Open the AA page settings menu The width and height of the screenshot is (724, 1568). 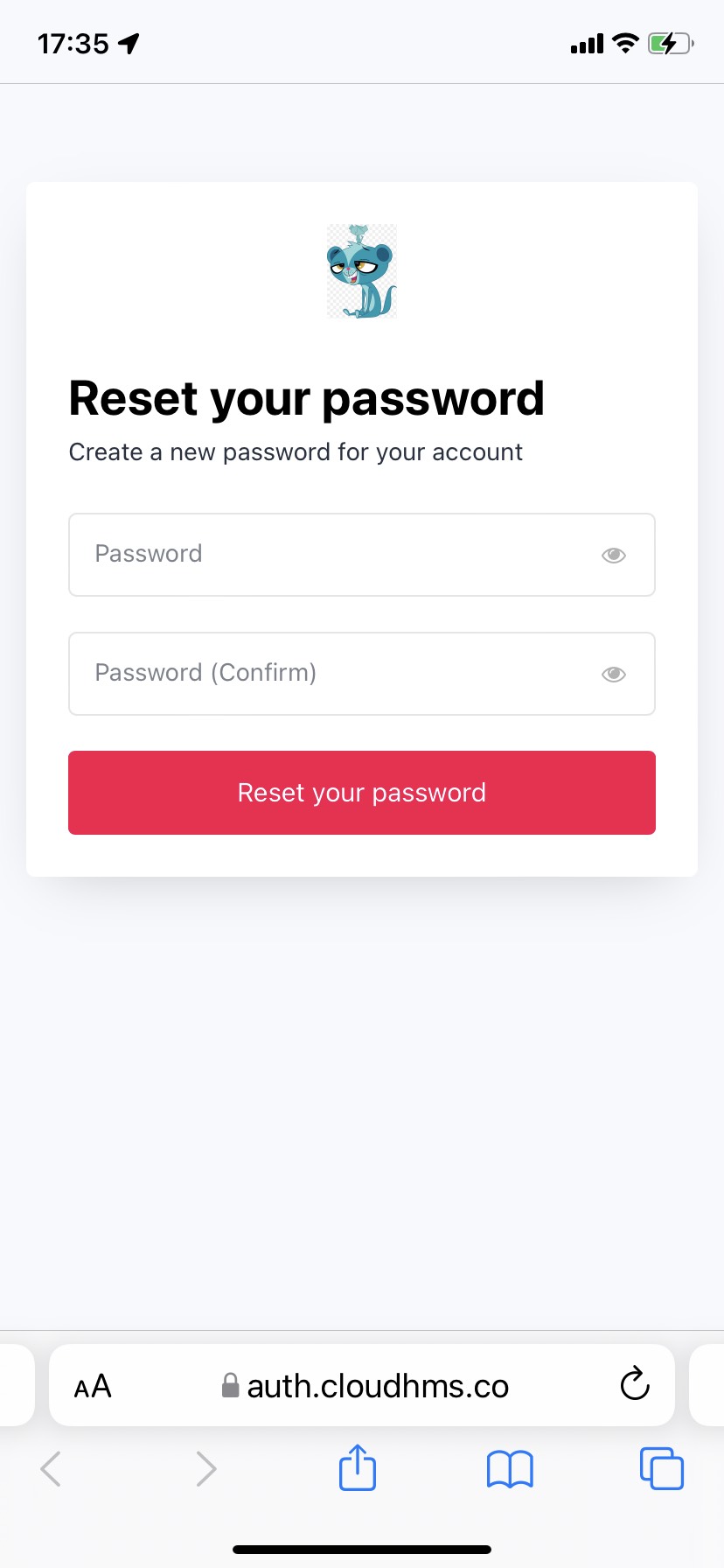[x=93, y=1387]
